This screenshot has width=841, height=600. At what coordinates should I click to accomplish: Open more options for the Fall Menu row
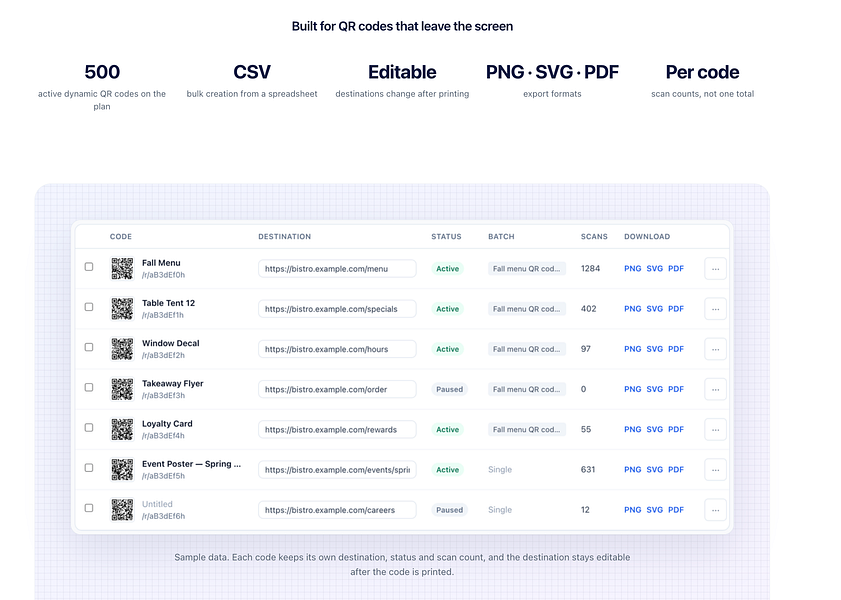tap(715, 269)
